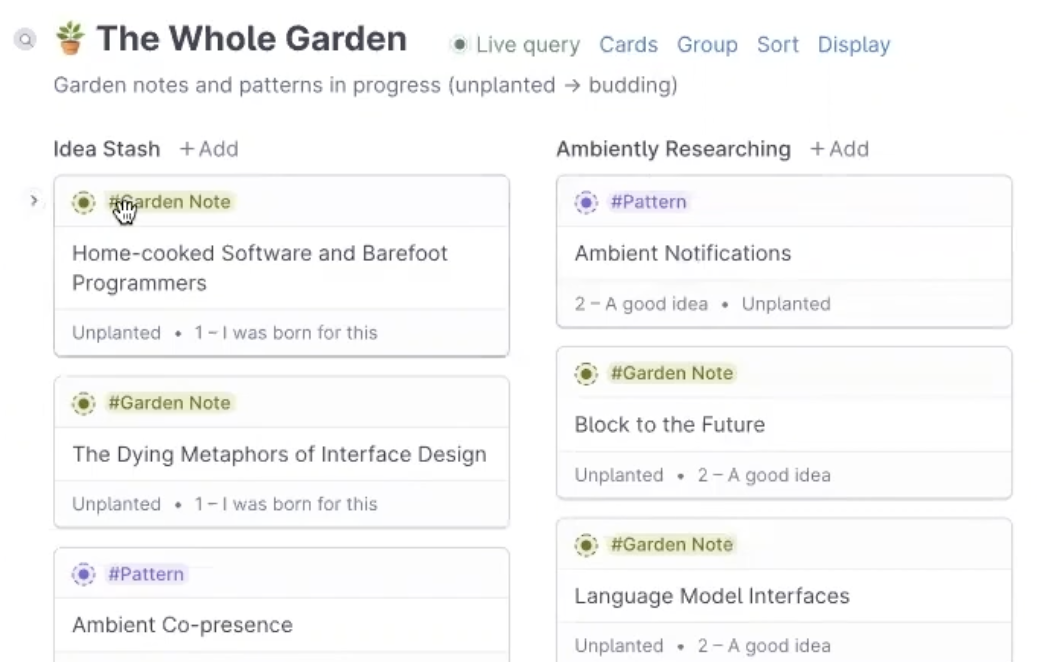Click the magnifier icon beside the page title
Screen dimensions: 1050x662
coord(25,40)
